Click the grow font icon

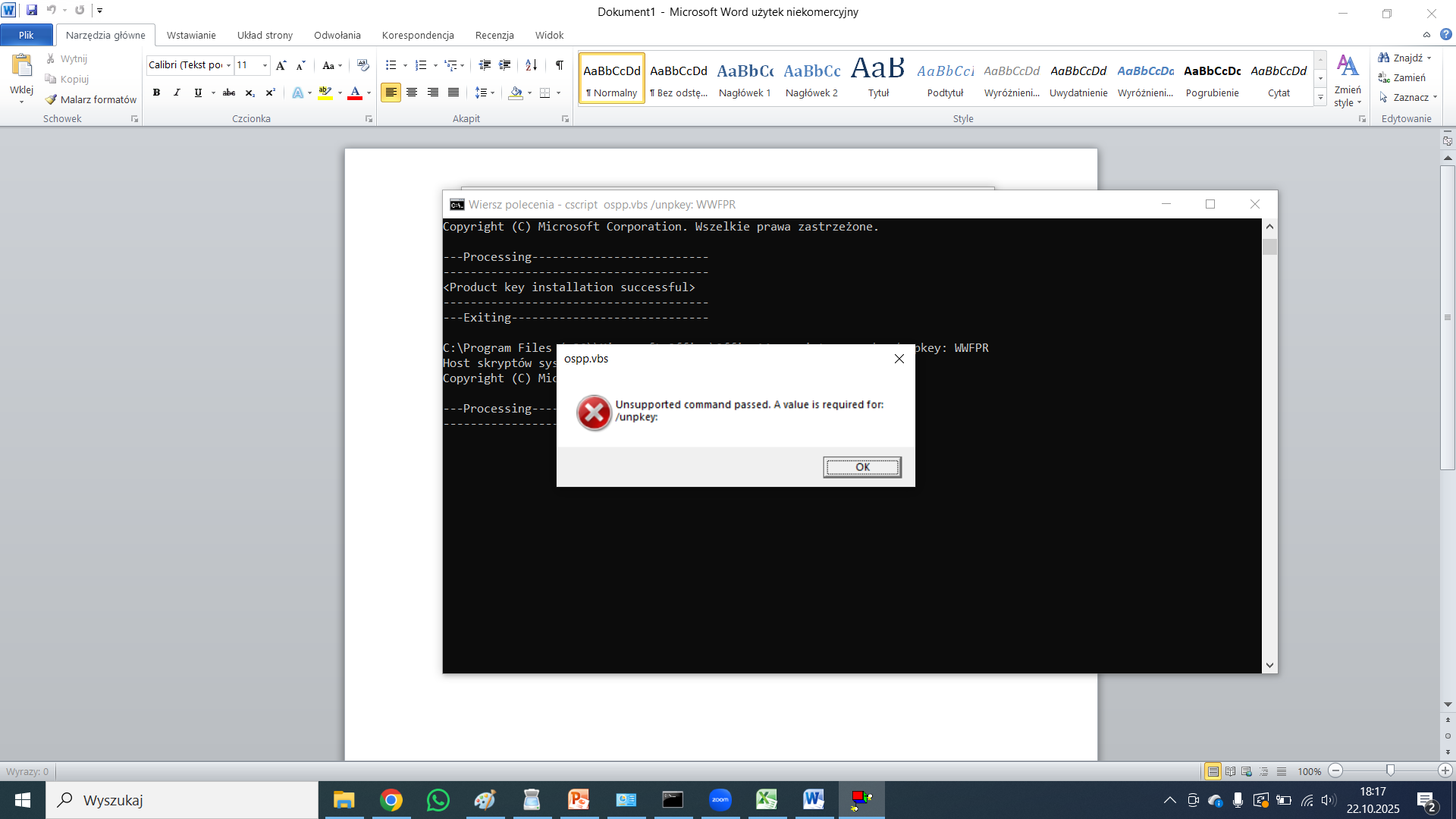point(281,65)
